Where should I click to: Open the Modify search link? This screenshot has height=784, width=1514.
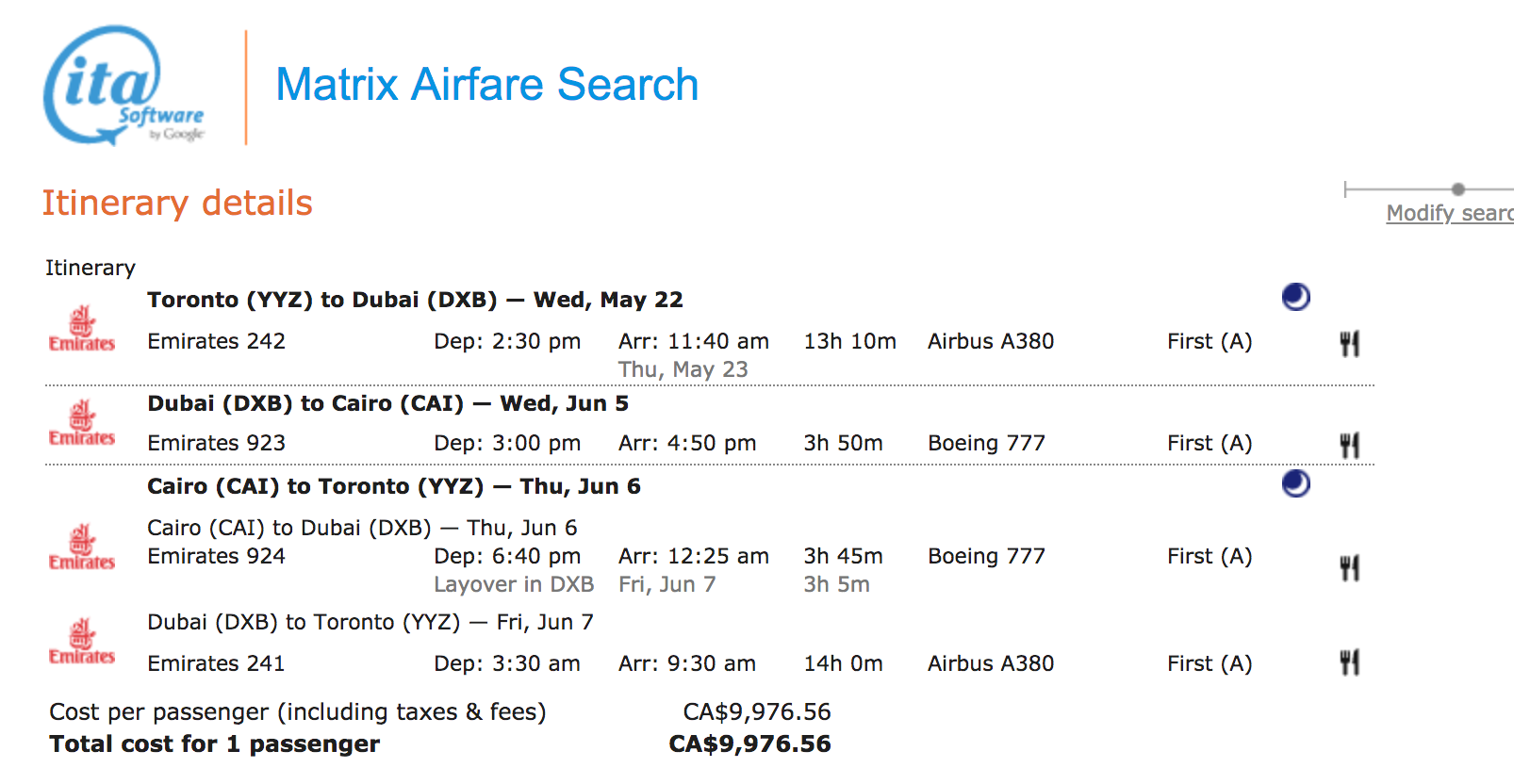pos(1449,213)
